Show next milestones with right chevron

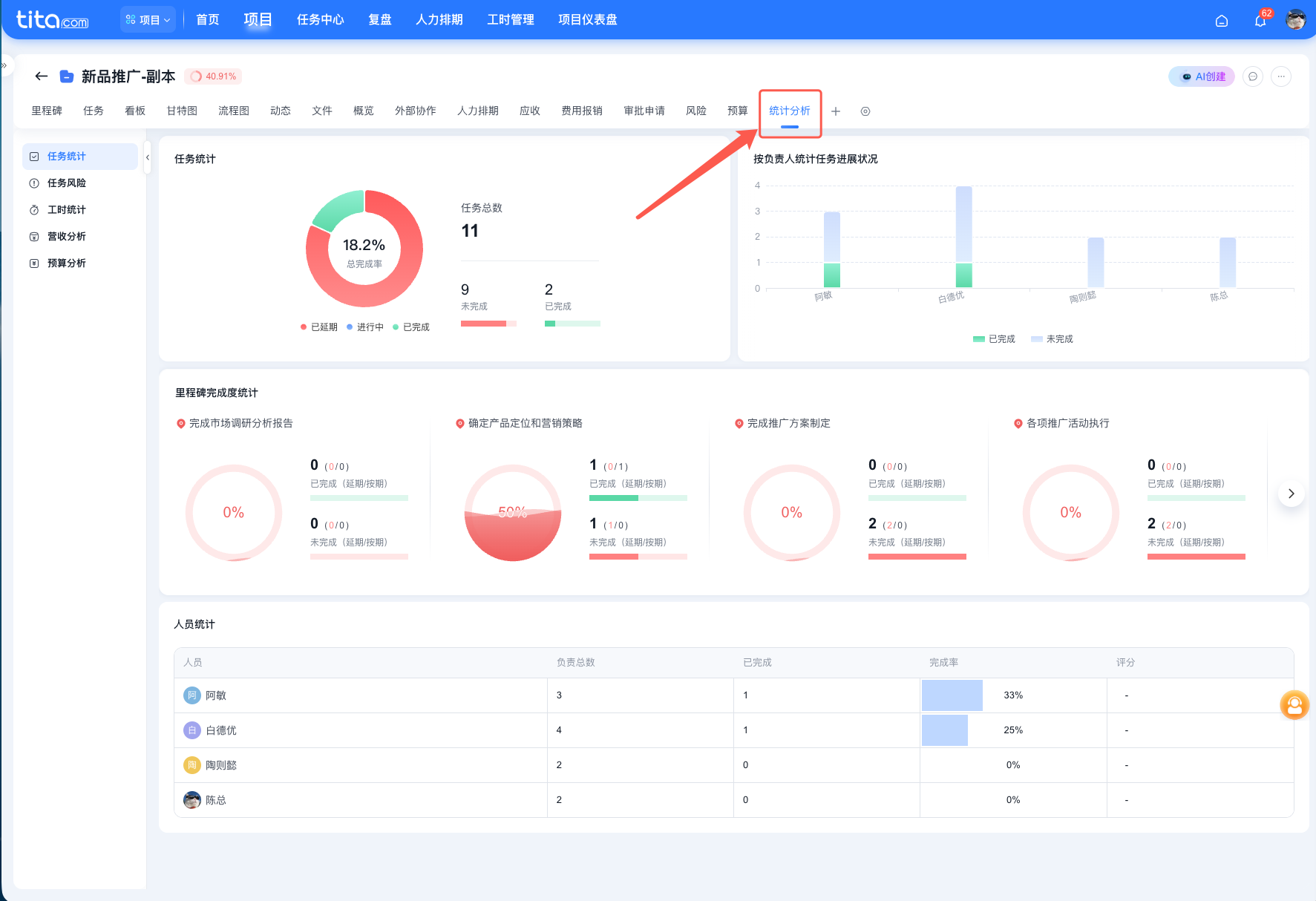pos(1292,494)
